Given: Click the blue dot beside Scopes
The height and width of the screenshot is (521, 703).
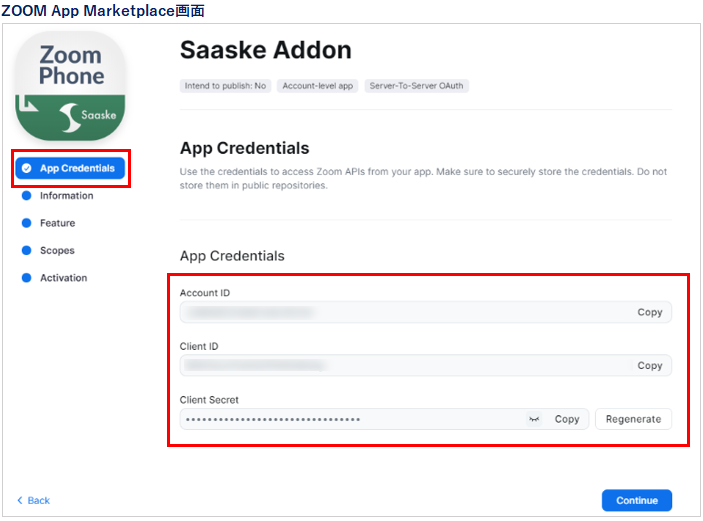Looking at the screenshot, I should coord(27,250).
